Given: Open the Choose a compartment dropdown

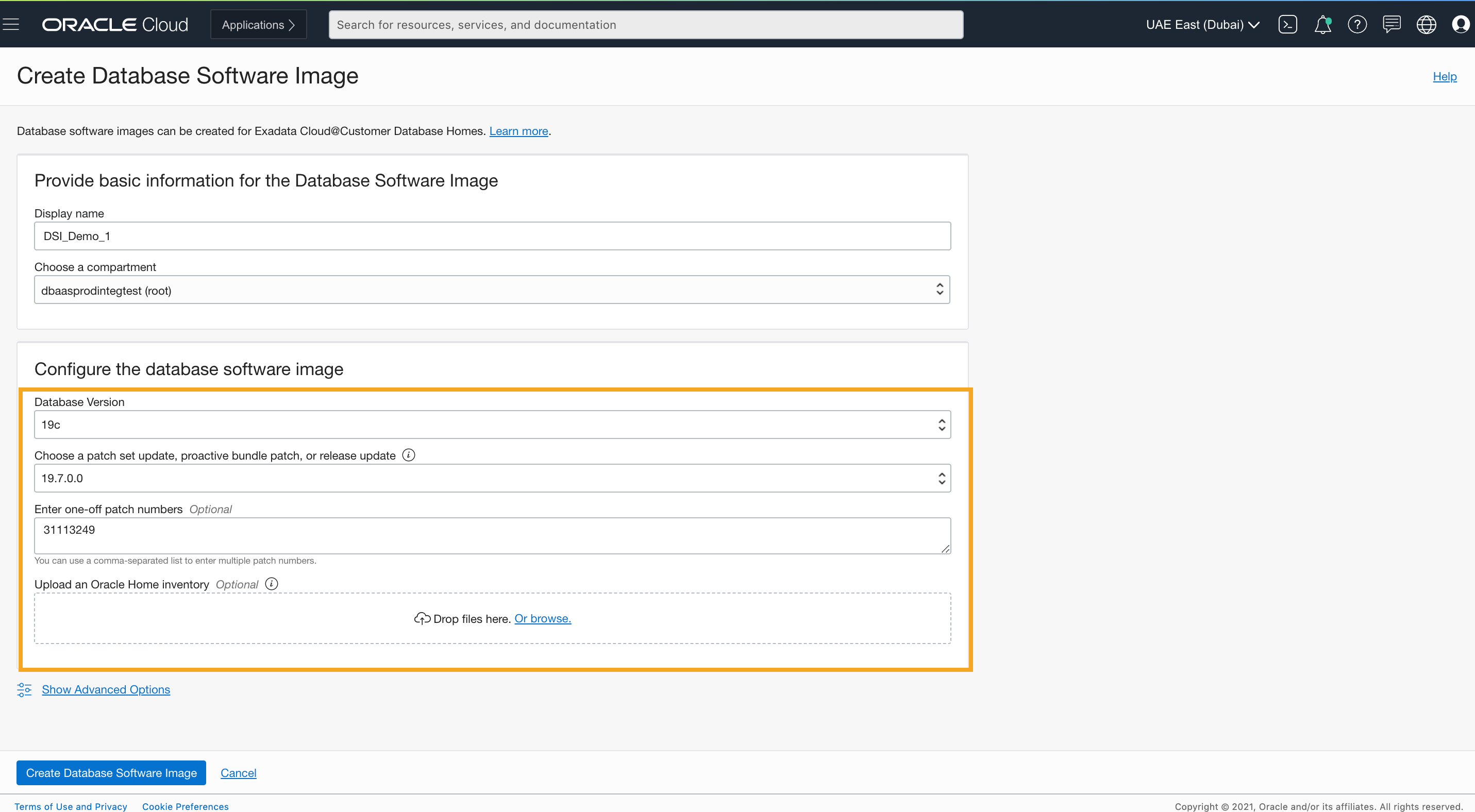Looking at the screenshot, I should coord(492,290).
